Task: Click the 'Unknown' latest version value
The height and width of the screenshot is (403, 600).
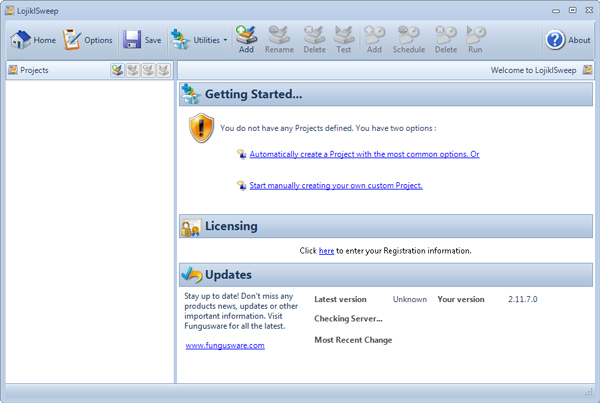Action: click(409, 299)
